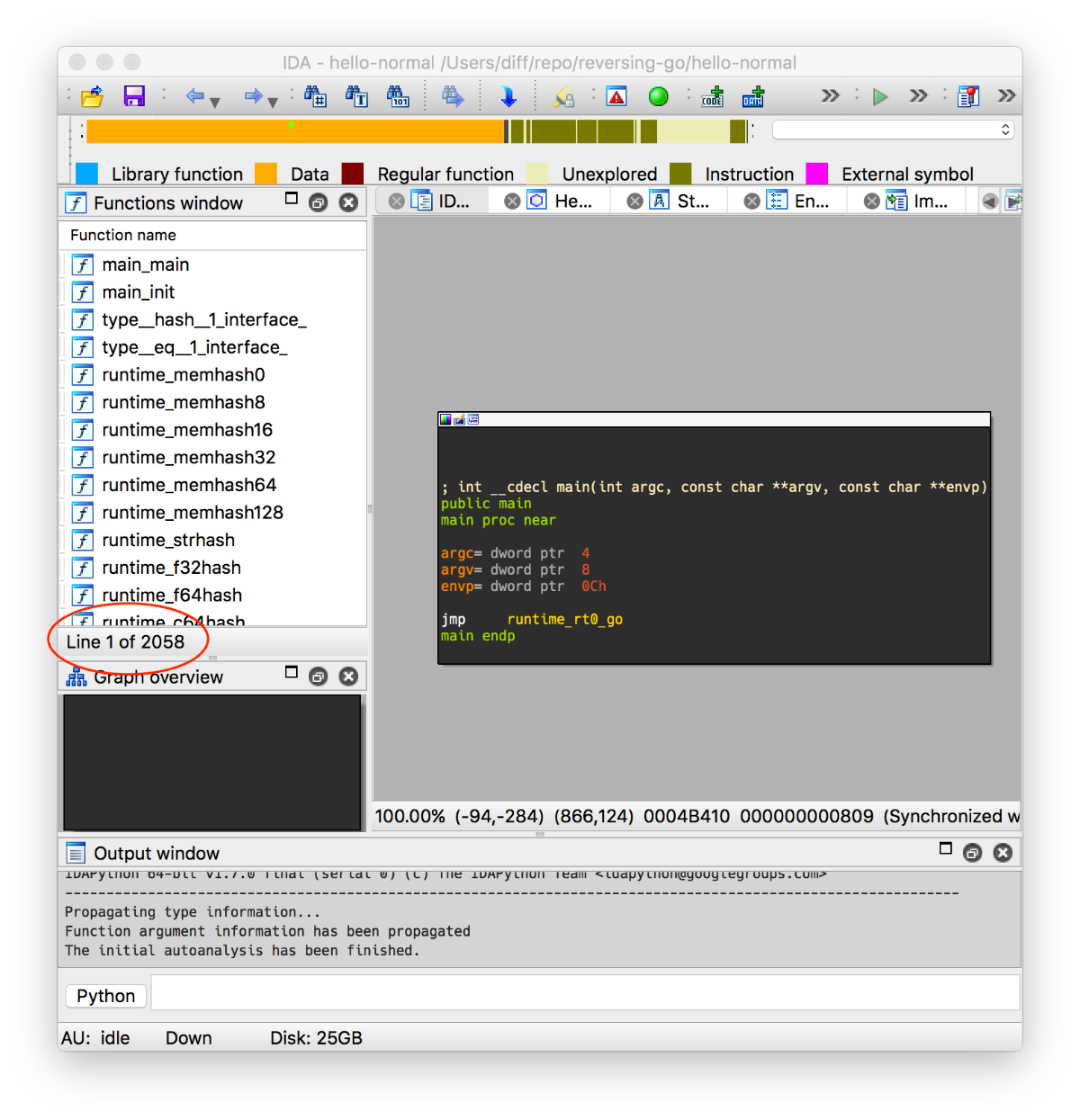Expand the hidden toolbar items after DATA

tap(830, 95)
